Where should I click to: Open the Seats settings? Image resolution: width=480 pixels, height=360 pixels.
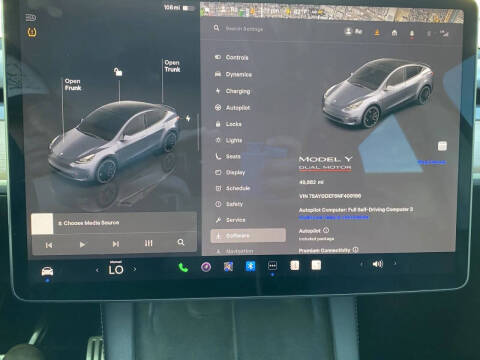click(228, 156)
